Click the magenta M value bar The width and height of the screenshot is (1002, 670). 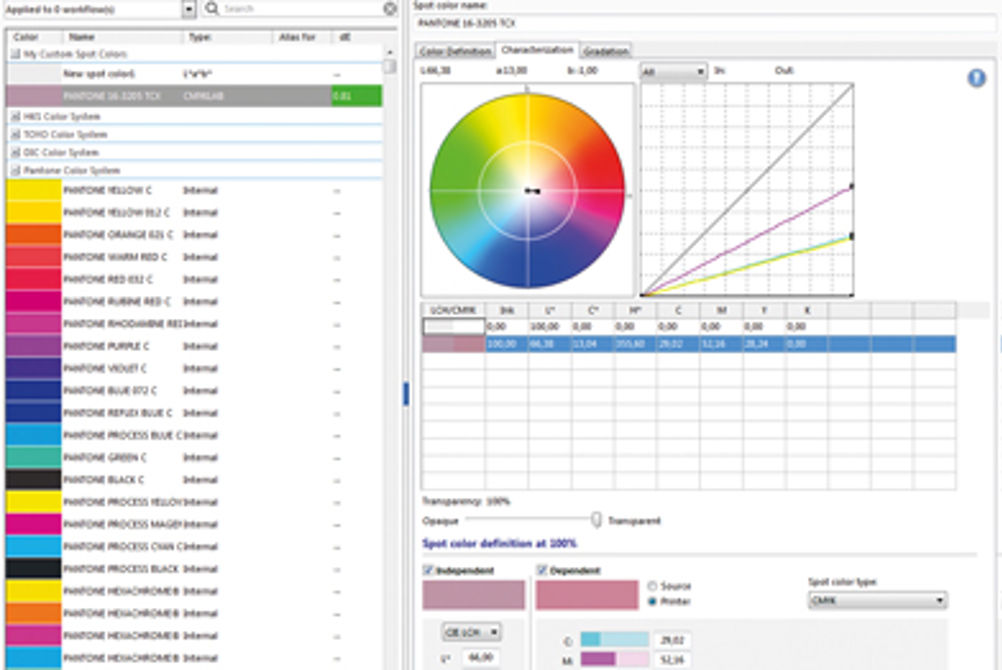(x=614, y=659)
